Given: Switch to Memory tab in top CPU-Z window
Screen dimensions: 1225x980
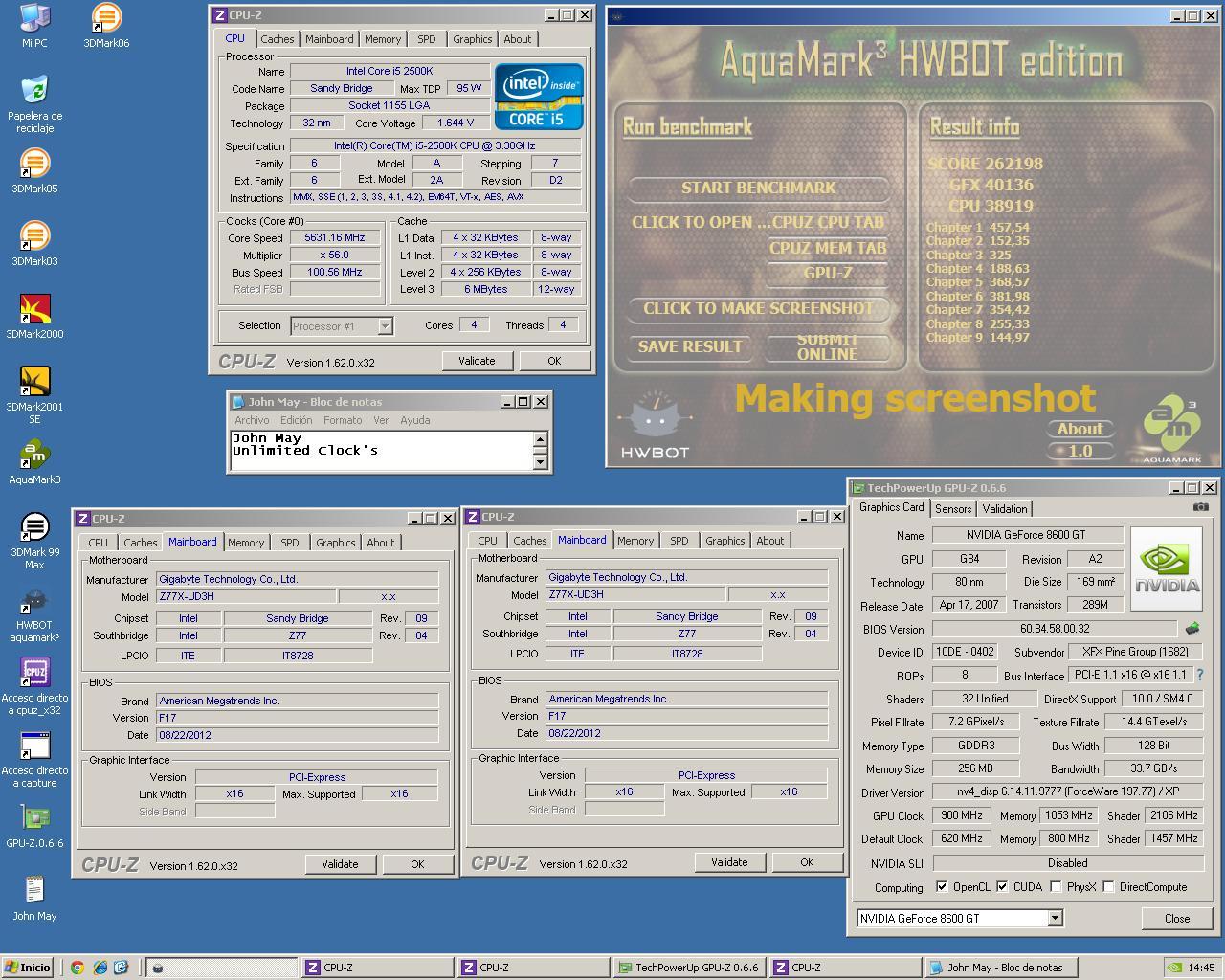Looking at the screenshot, I should tap(383, 39).
